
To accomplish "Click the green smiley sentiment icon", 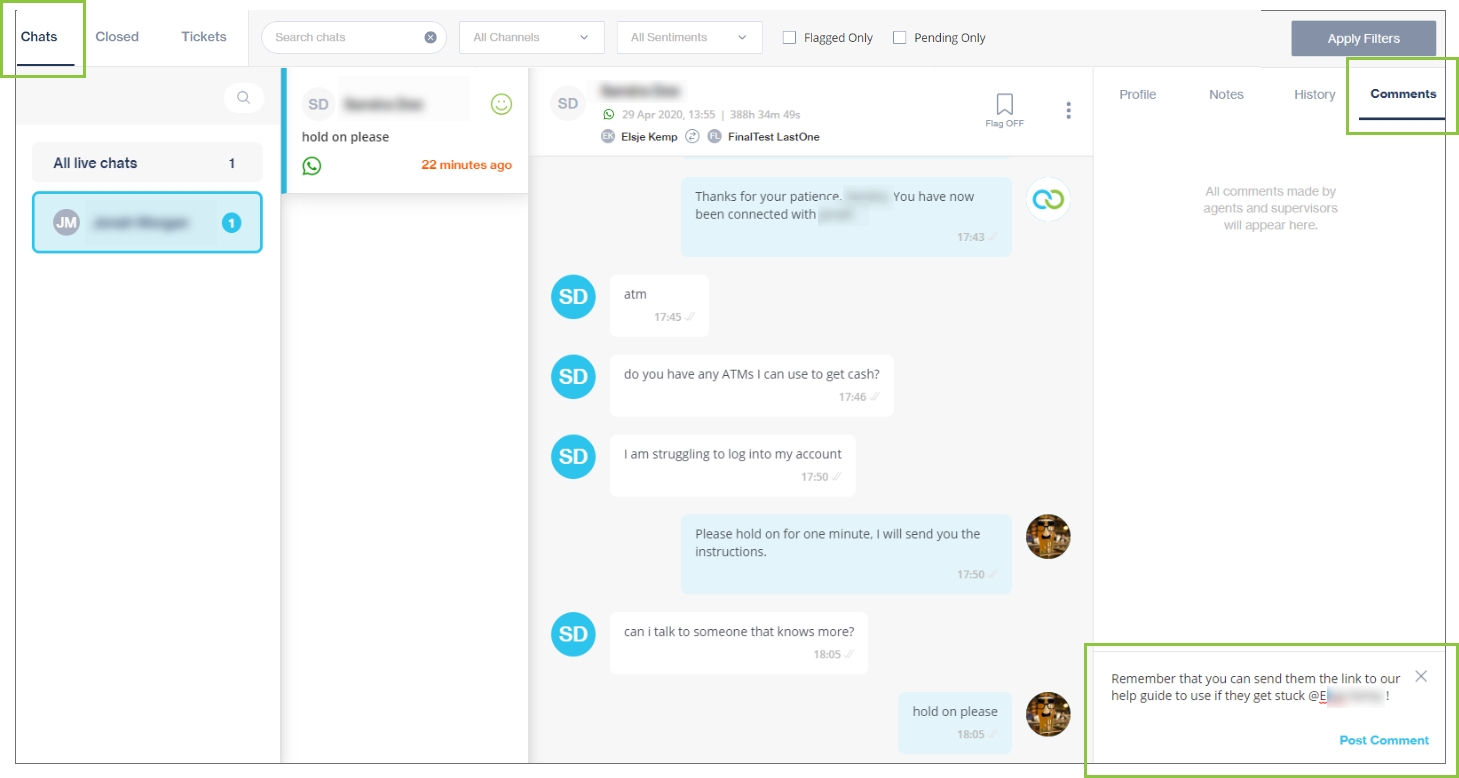I will pyautogui.click(x=501, y=104).
